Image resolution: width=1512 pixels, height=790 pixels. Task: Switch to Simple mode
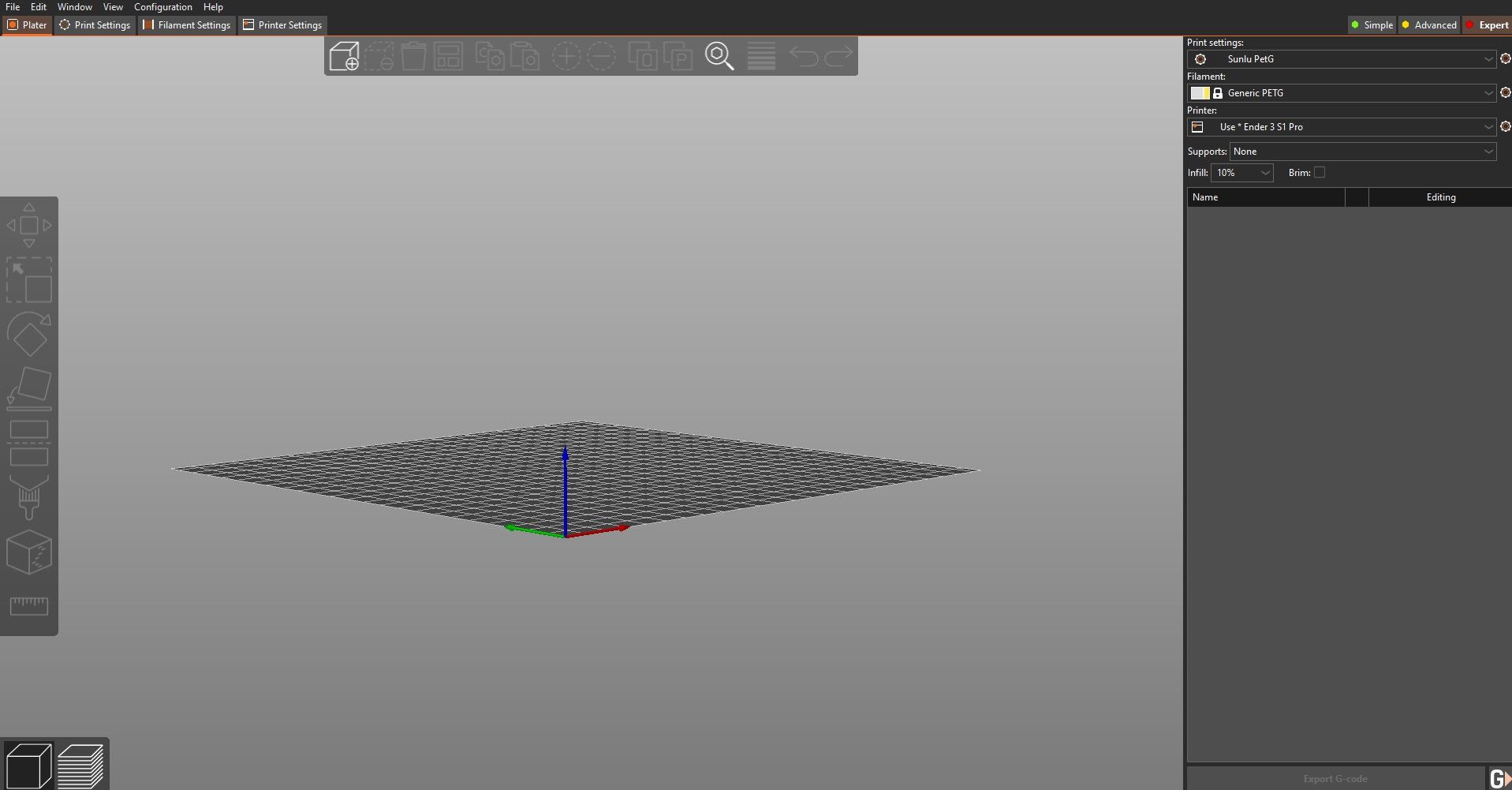[x=1372, y=25]
